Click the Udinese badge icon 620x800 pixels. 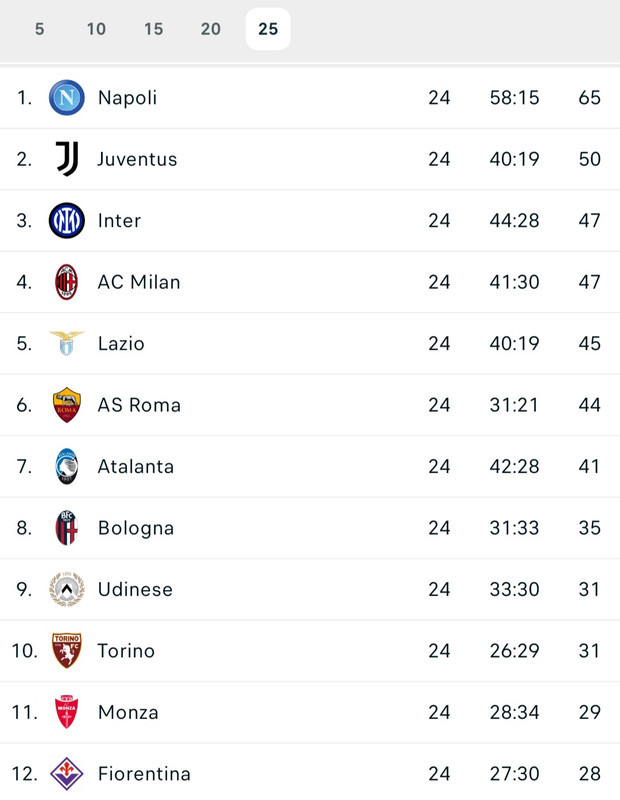coord(66,589)
